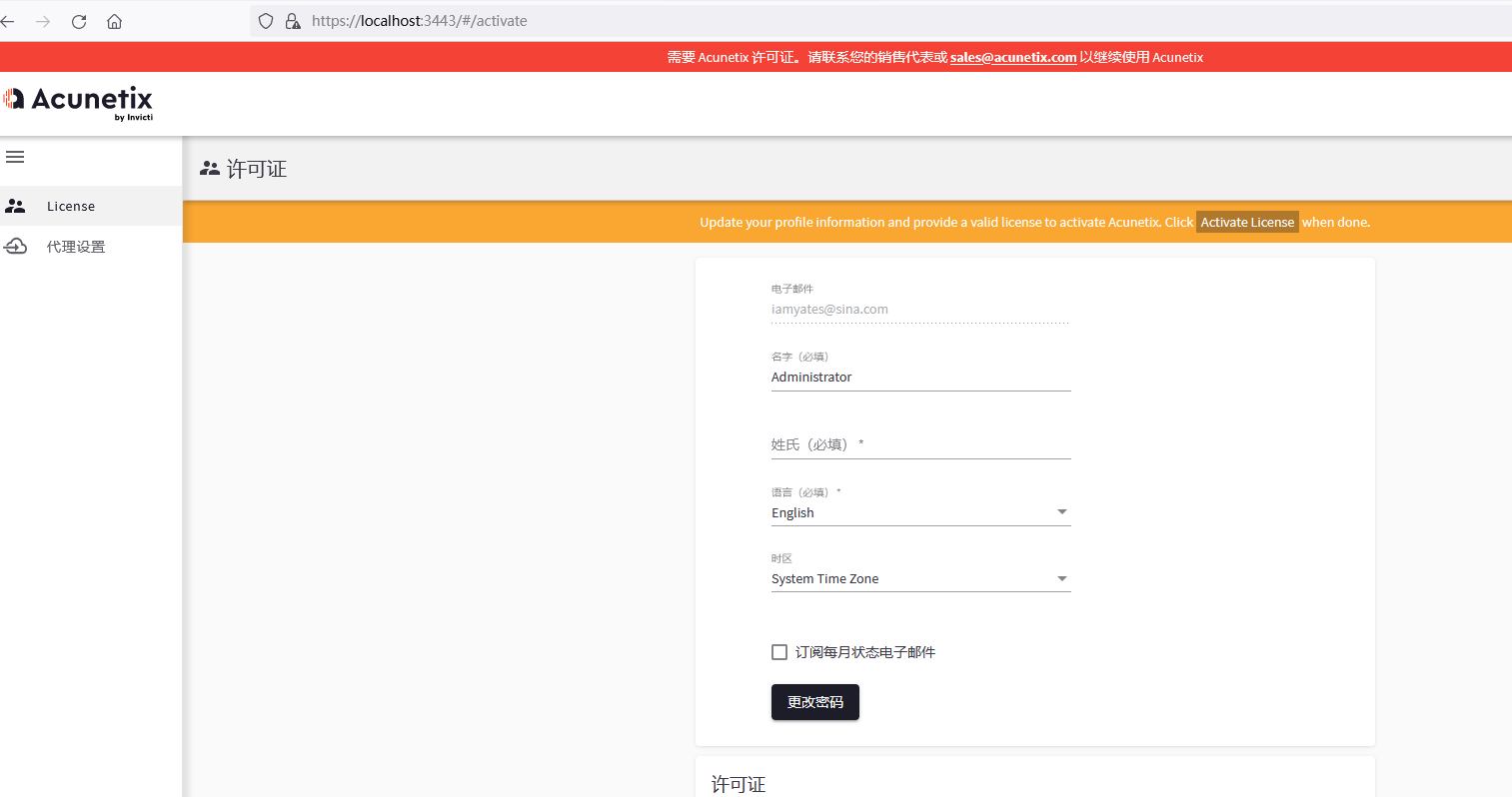1512x797 pixels.
Task: Click the proxy settings cloud icon
Action: click(16, 247)
